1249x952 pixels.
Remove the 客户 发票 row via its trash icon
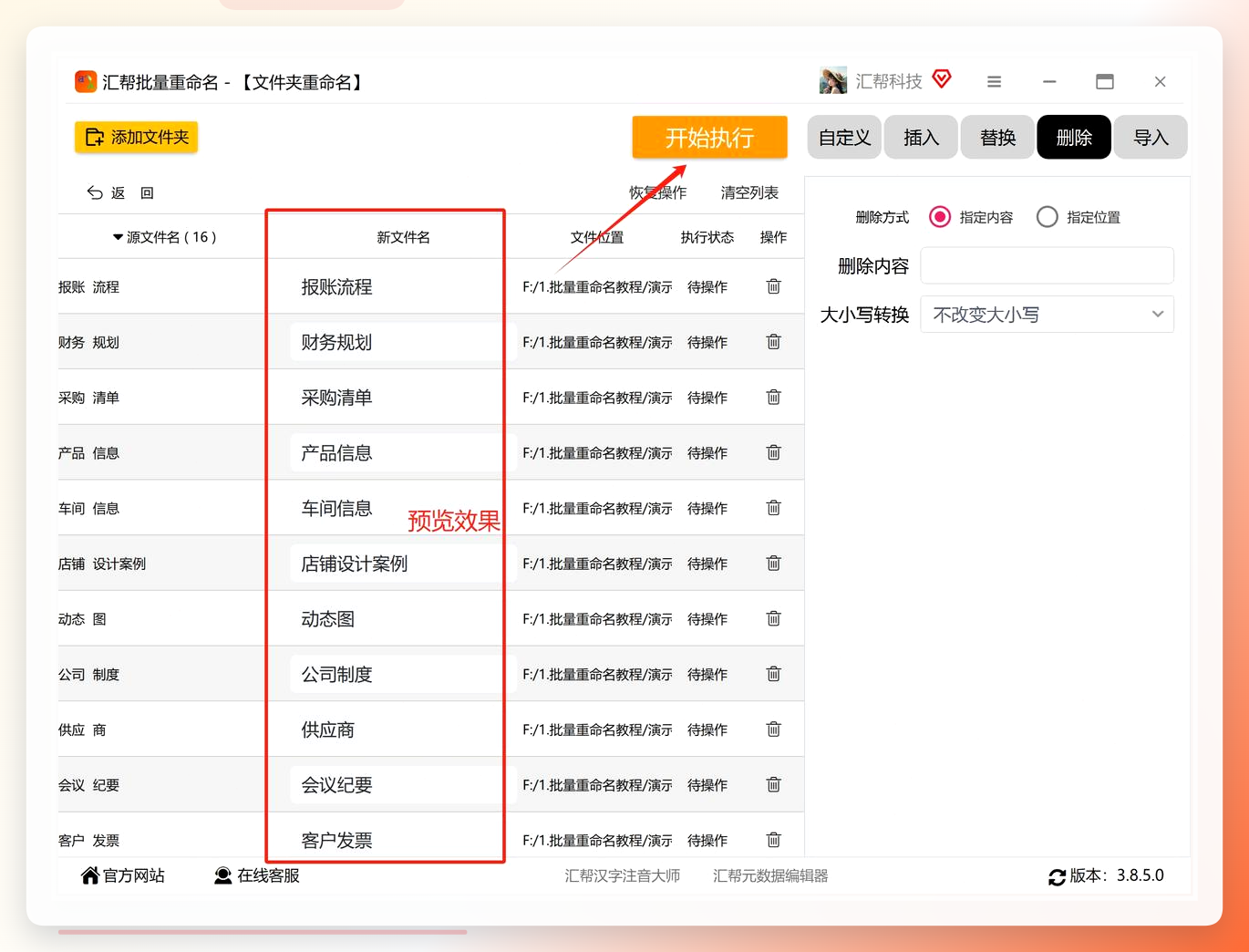coord(773,840)
